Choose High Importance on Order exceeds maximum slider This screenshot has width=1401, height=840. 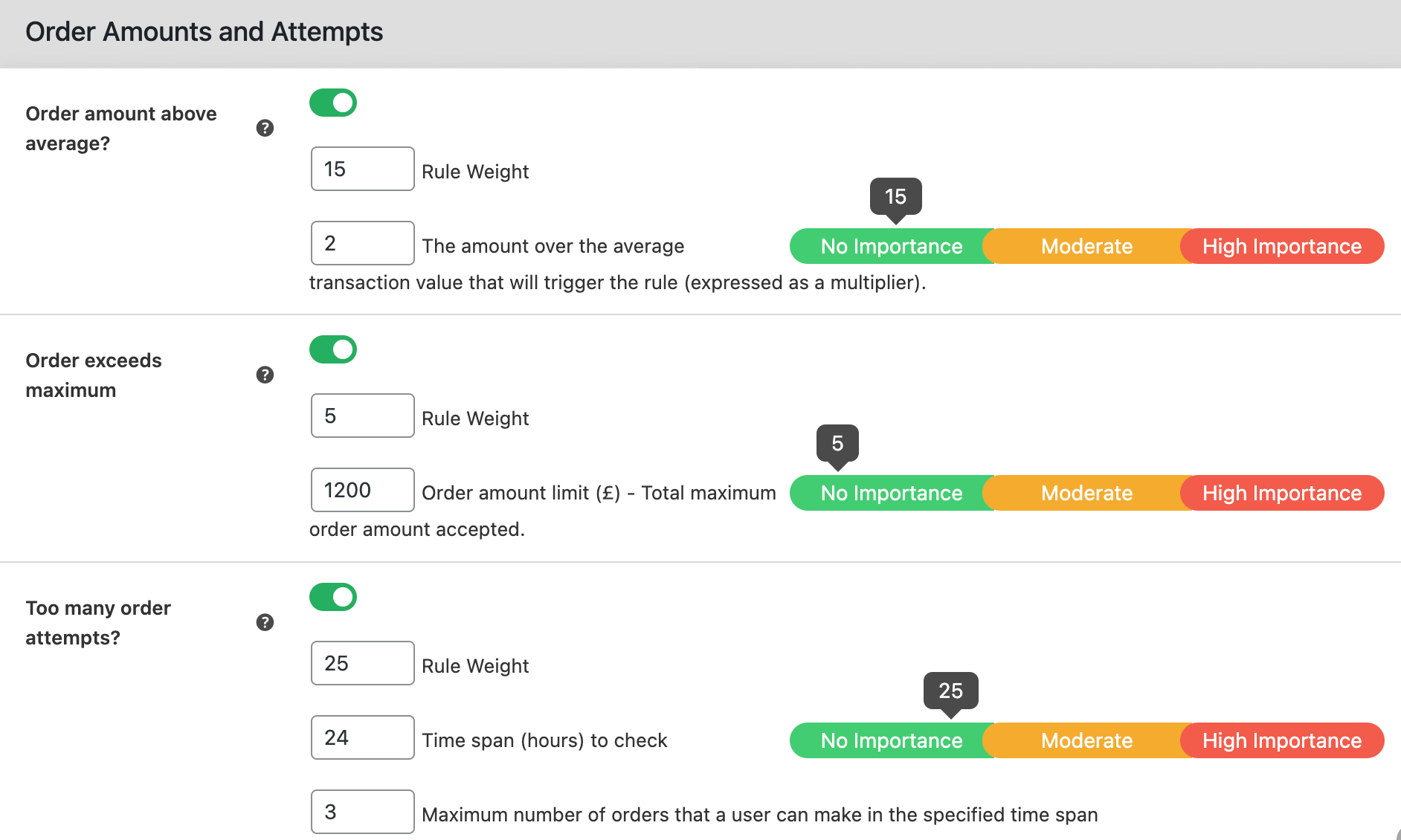[x=1282, y=493]
